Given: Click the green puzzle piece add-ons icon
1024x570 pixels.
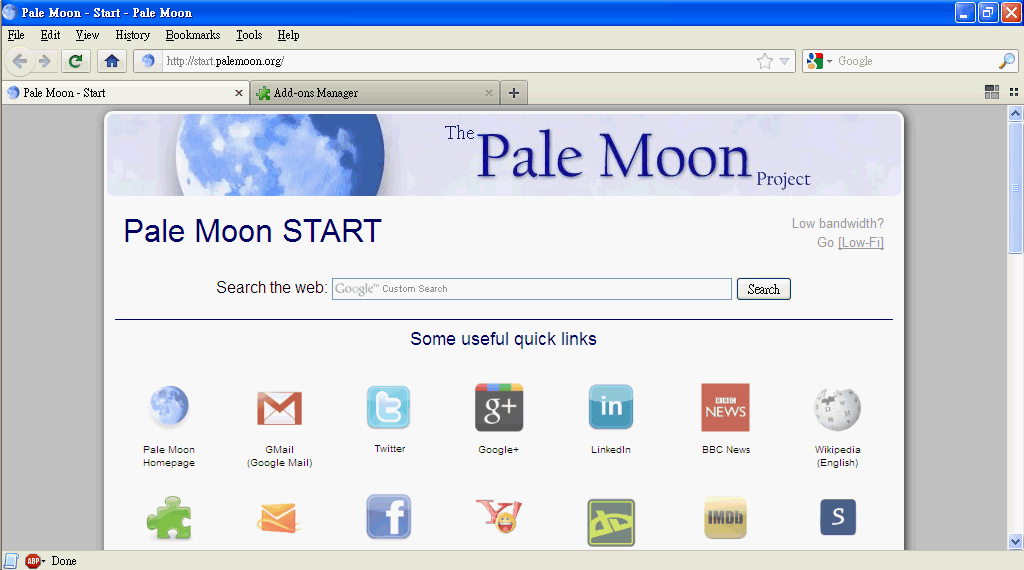Looking at the screenshot, I should tap(169, 518).
